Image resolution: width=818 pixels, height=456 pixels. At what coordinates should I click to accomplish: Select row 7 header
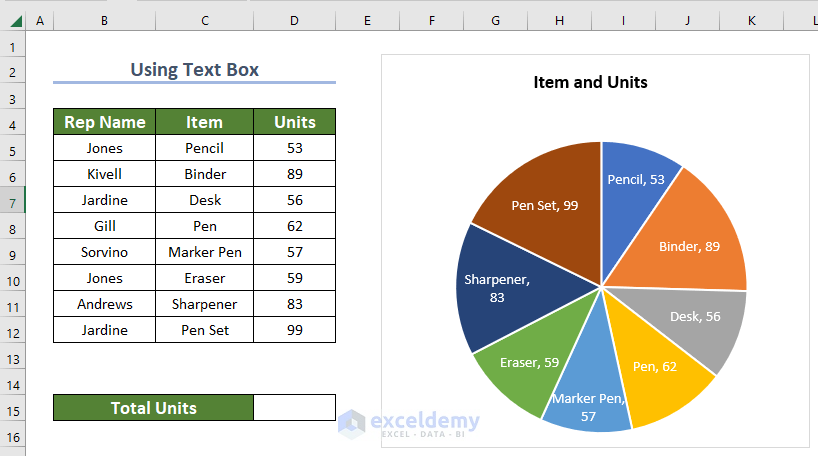[13, 200]
